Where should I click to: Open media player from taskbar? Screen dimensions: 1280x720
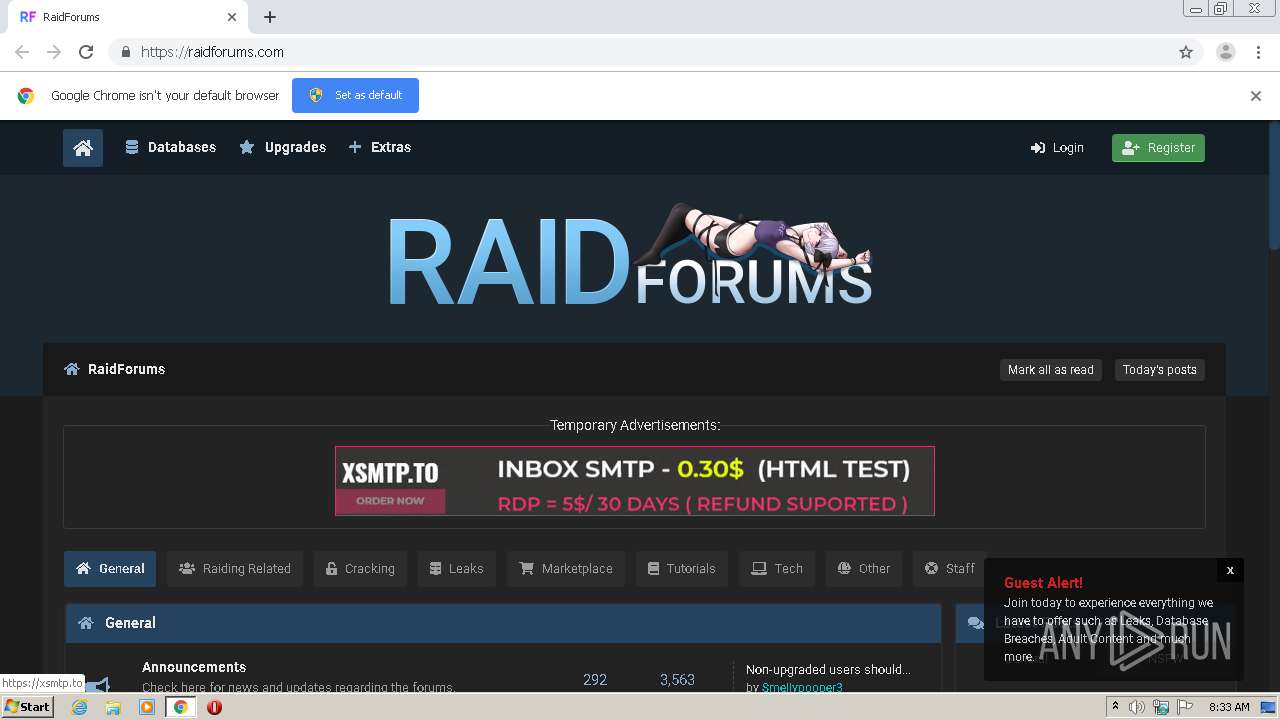(147, 707)
